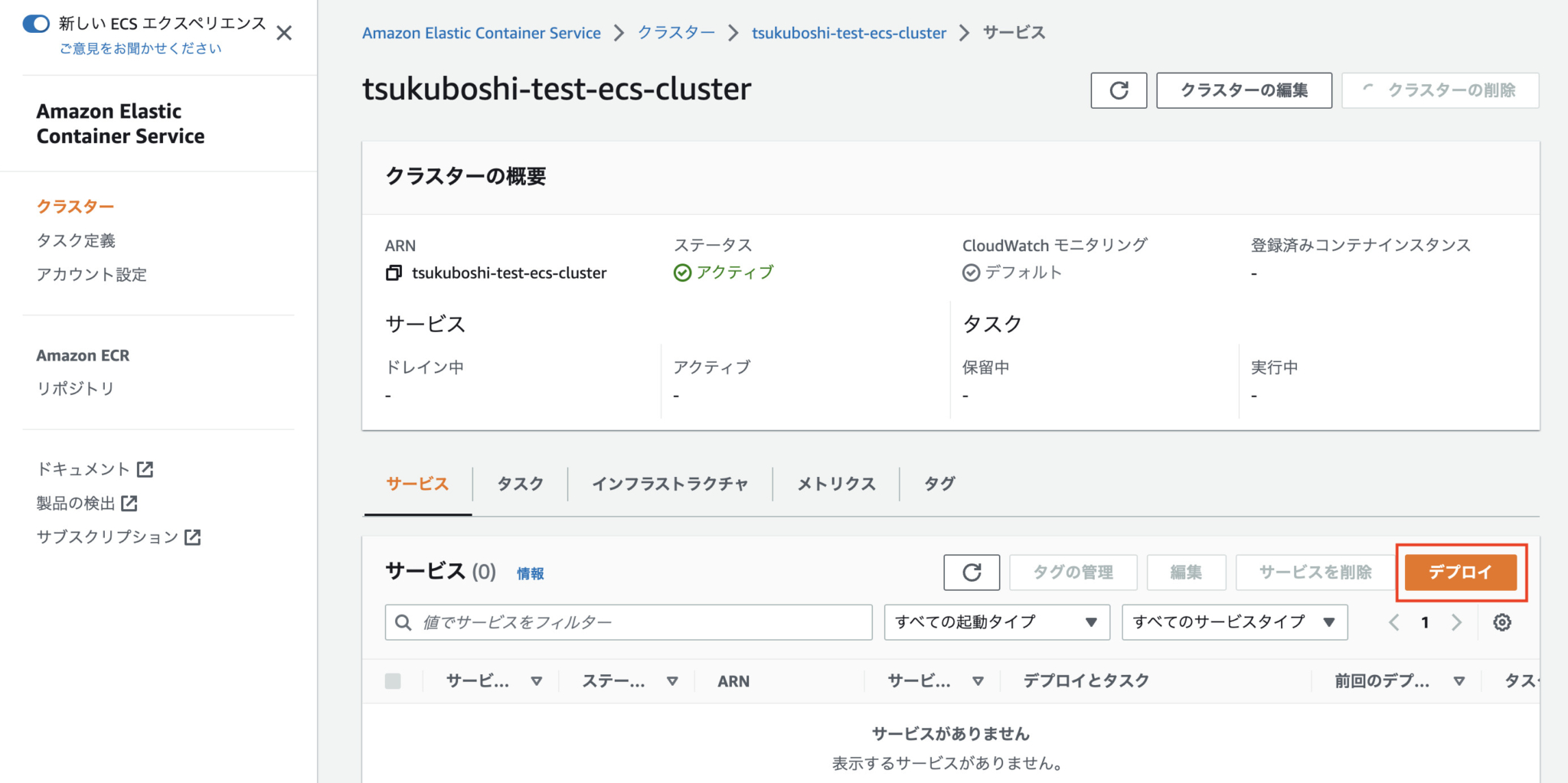Open the メトリクス tab
This screenshot has height=783, width=1568.
(835, 484)
